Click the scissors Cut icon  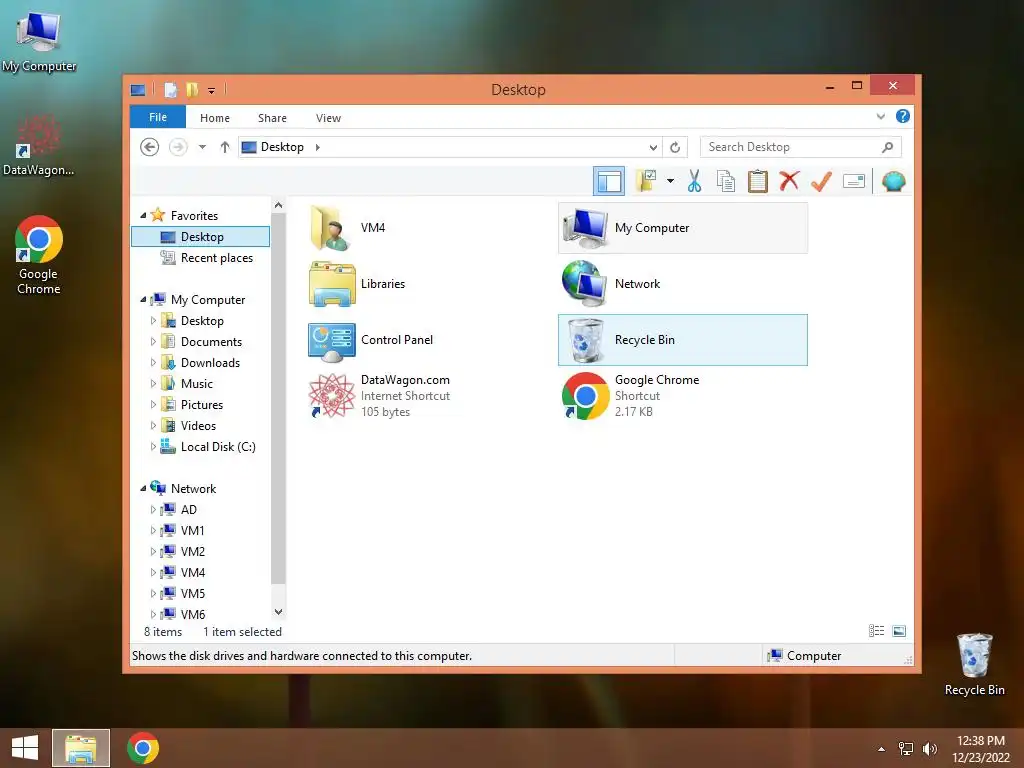(694, 181)
